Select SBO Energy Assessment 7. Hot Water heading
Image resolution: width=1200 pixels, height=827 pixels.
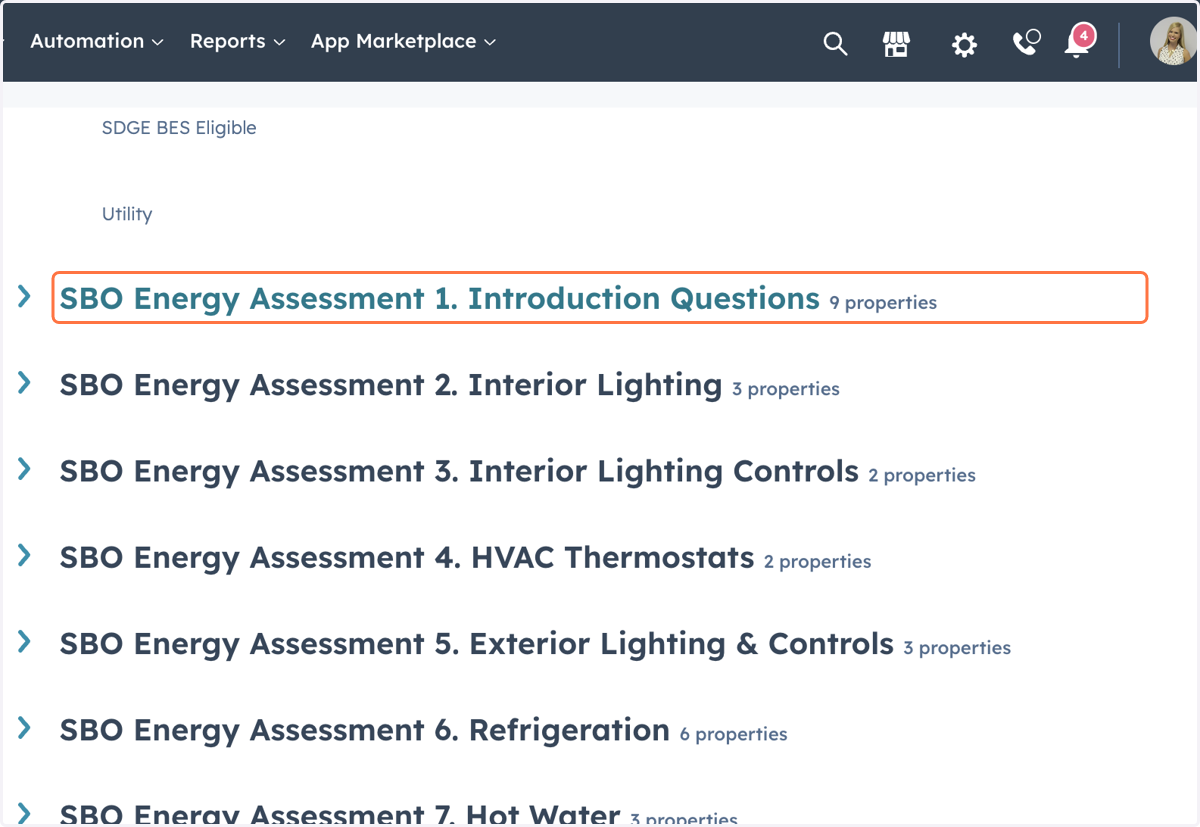[340, 813]
